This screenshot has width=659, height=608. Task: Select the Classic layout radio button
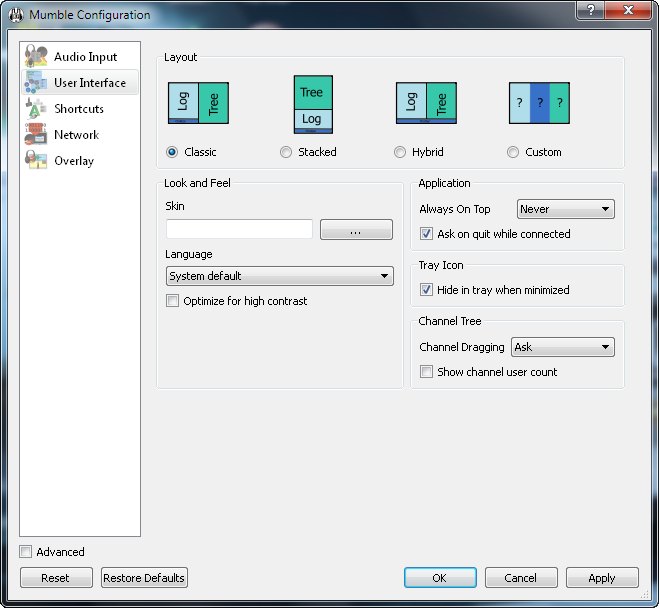[172, 152]
